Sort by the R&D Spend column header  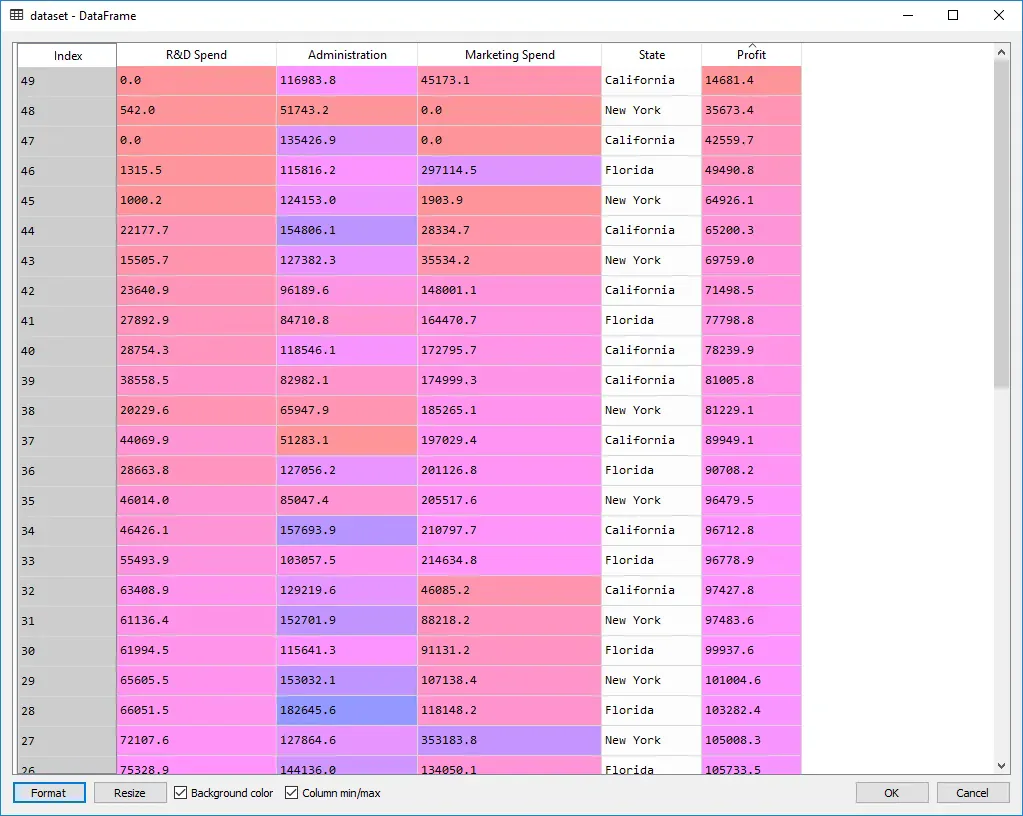[x=196, y=55]
